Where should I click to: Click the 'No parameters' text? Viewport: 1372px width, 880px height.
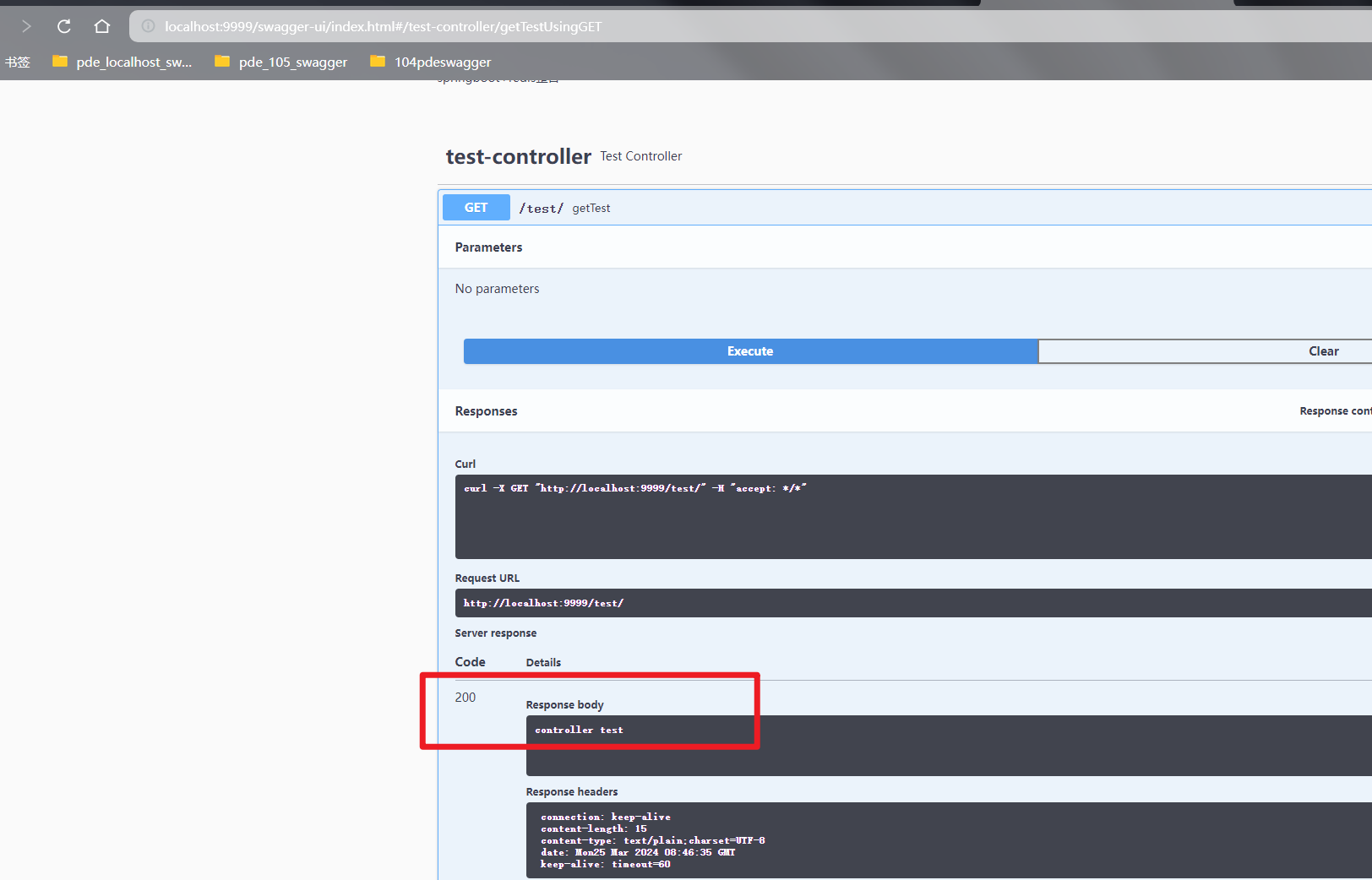pos(497,289)
